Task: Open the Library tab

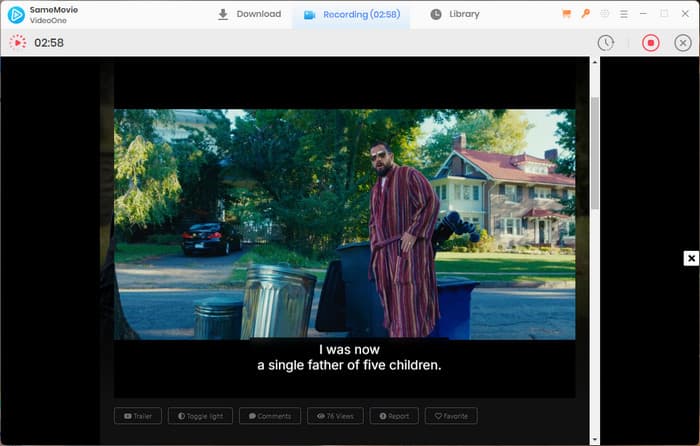Action: coord(455,14)
